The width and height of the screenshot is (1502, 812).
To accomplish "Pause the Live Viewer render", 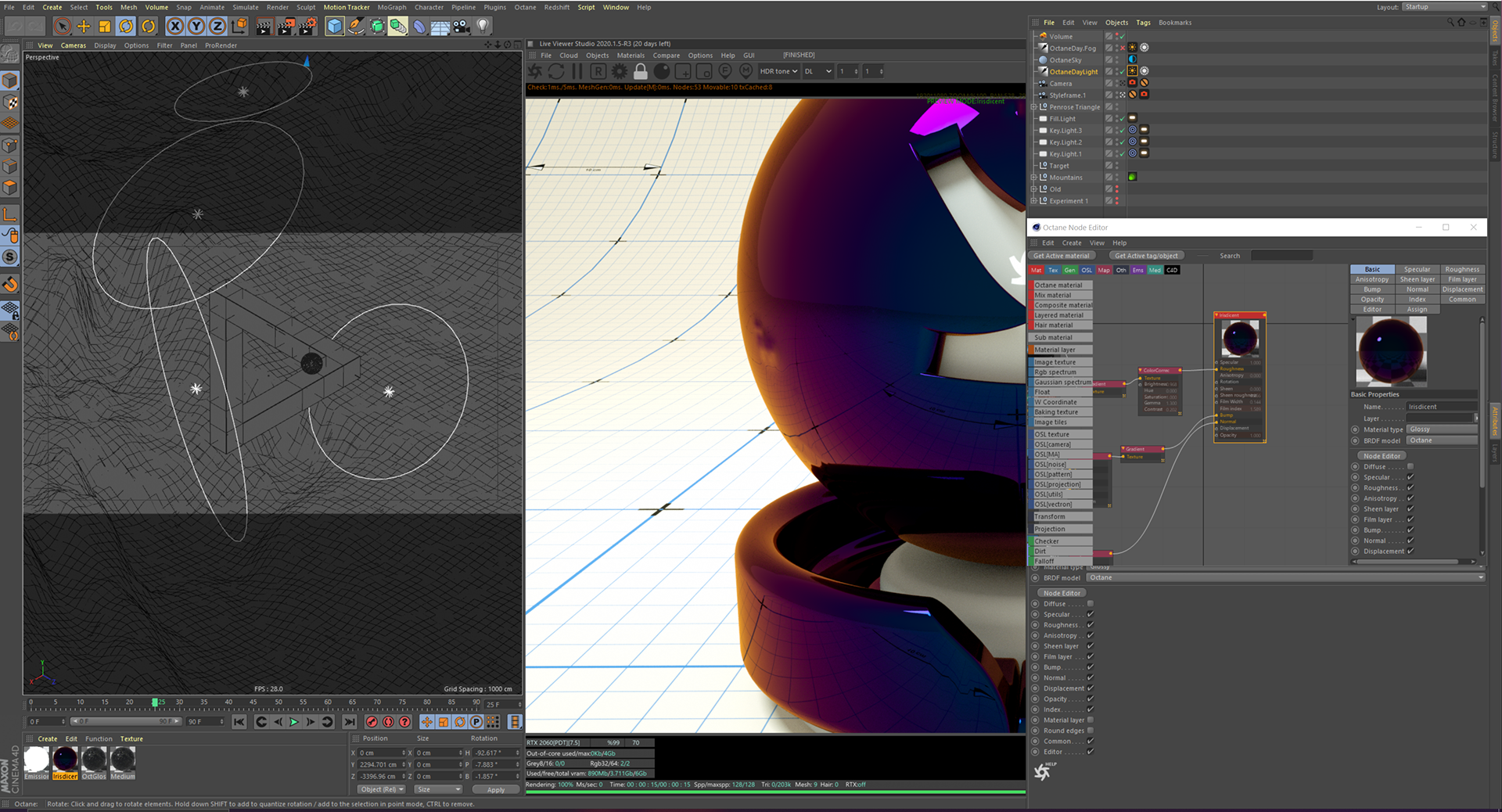I will pos(577,71).
